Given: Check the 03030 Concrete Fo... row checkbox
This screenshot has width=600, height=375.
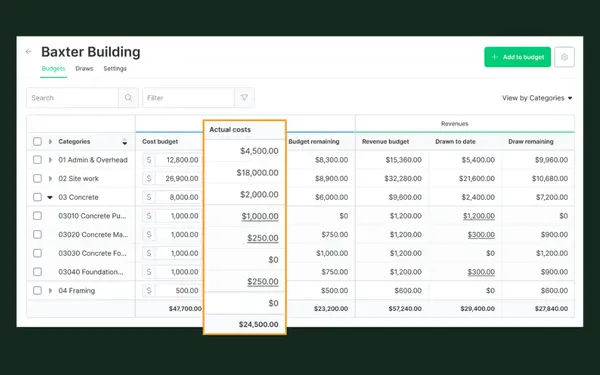Looking at the screenshot, I should tap(37, 253).
